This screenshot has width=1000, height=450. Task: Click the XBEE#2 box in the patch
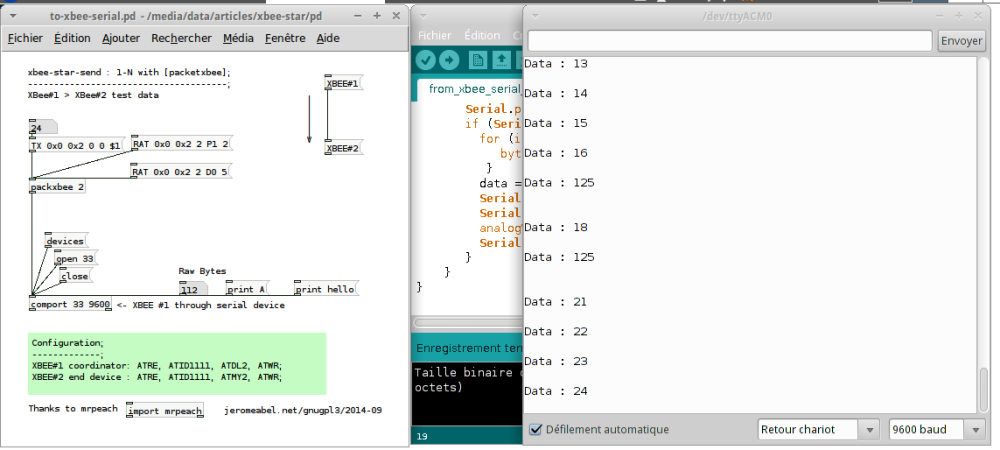point(343,148)
